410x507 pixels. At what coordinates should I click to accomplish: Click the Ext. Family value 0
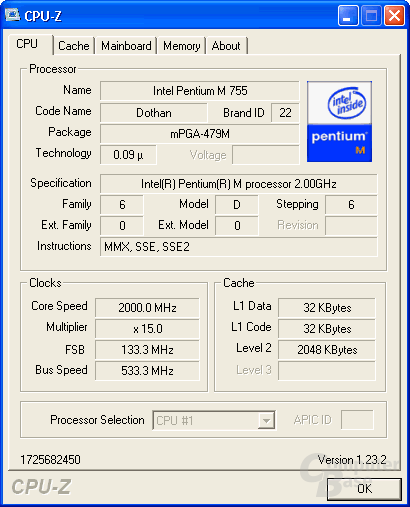(122, 226)
